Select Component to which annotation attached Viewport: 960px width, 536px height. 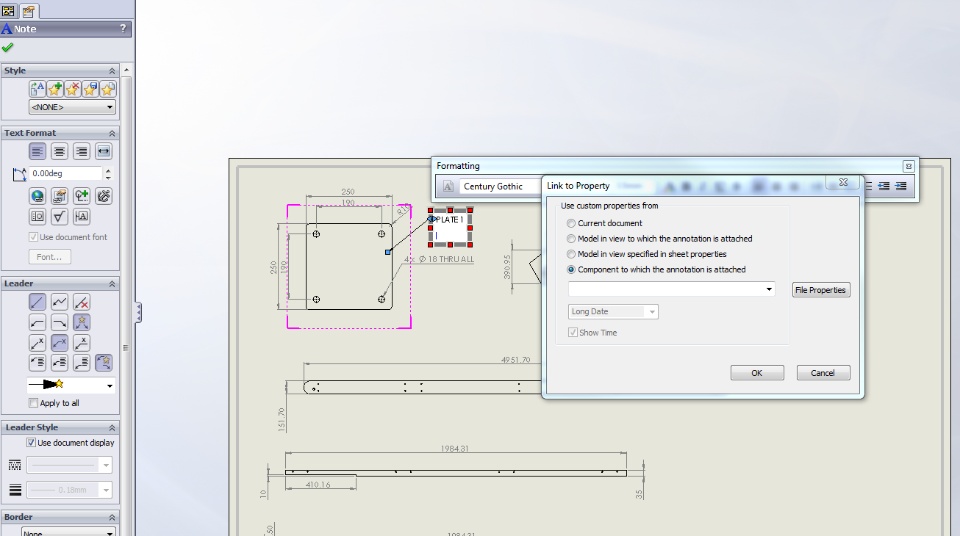(571, 270)
